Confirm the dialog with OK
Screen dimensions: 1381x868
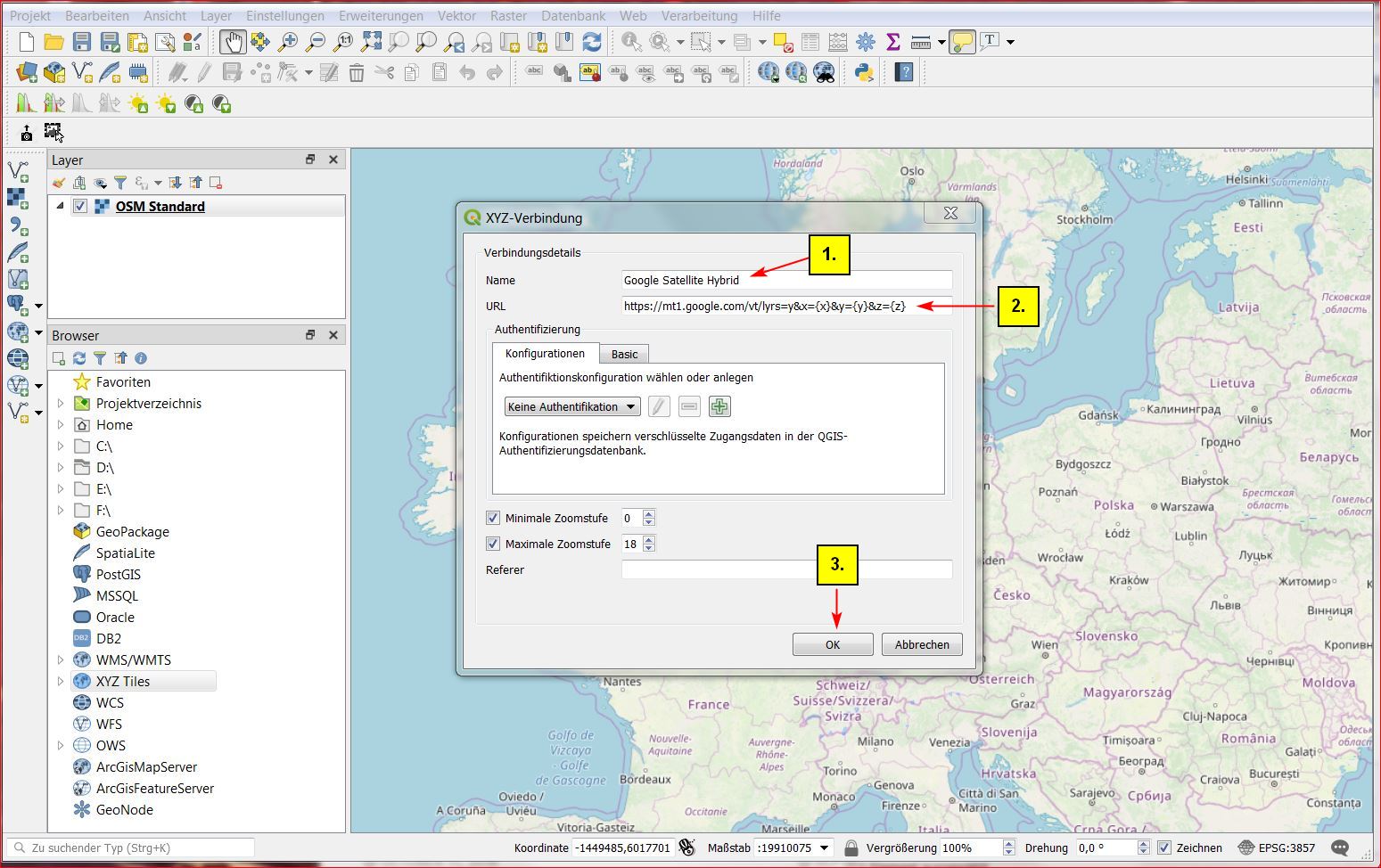pos(832,644)
